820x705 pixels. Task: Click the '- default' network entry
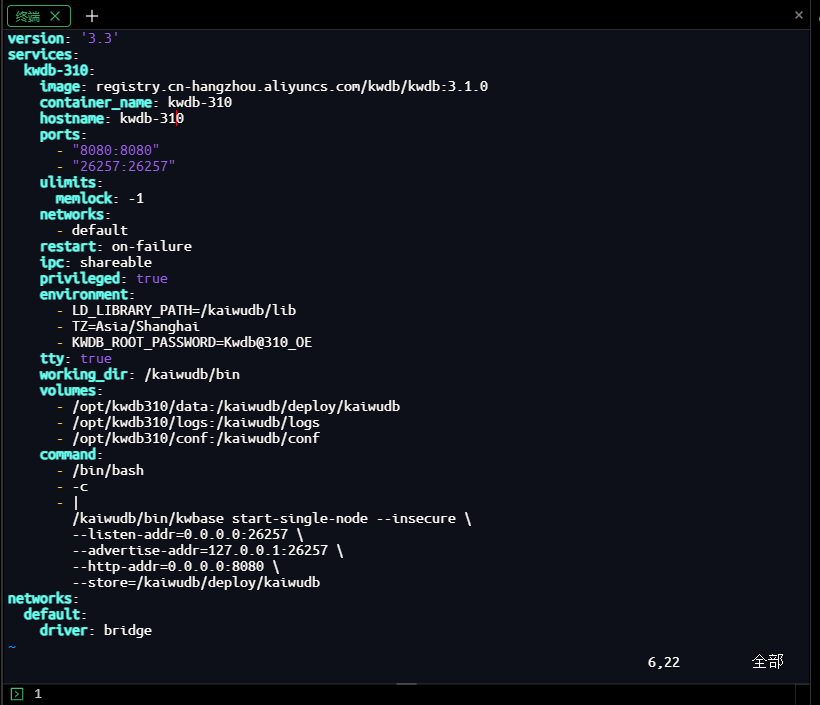coord(92,231)
